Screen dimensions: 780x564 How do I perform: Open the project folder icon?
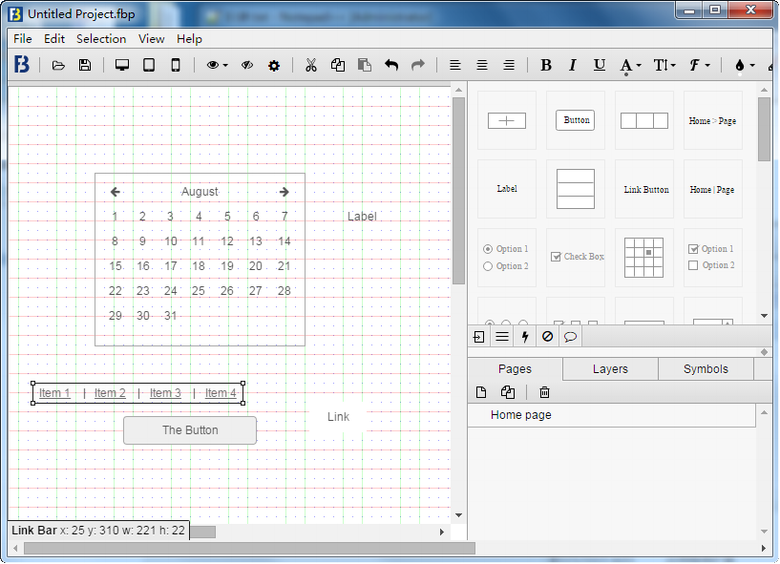(x=58, y=65)
